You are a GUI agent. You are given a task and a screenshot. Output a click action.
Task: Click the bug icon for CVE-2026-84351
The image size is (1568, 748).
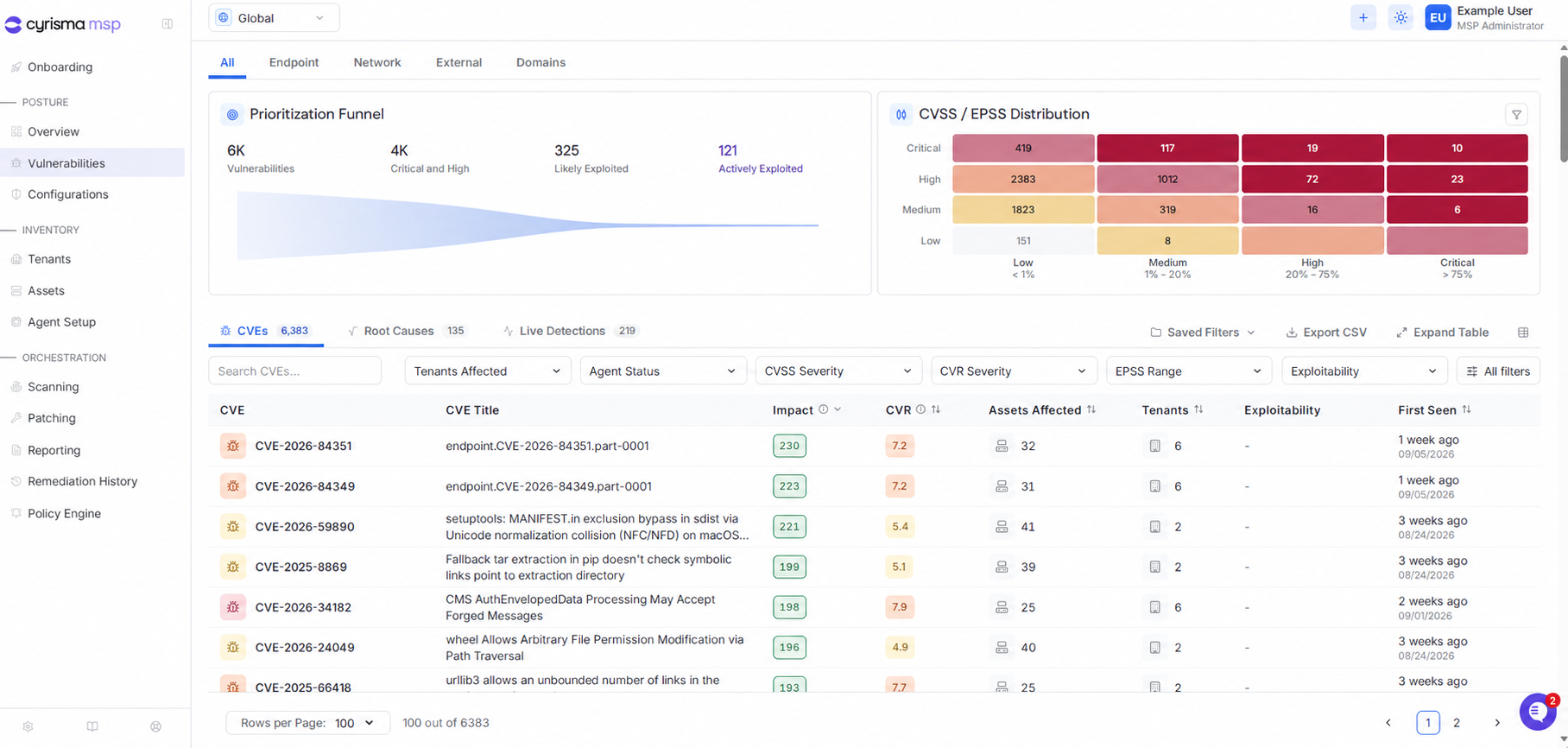233,446
